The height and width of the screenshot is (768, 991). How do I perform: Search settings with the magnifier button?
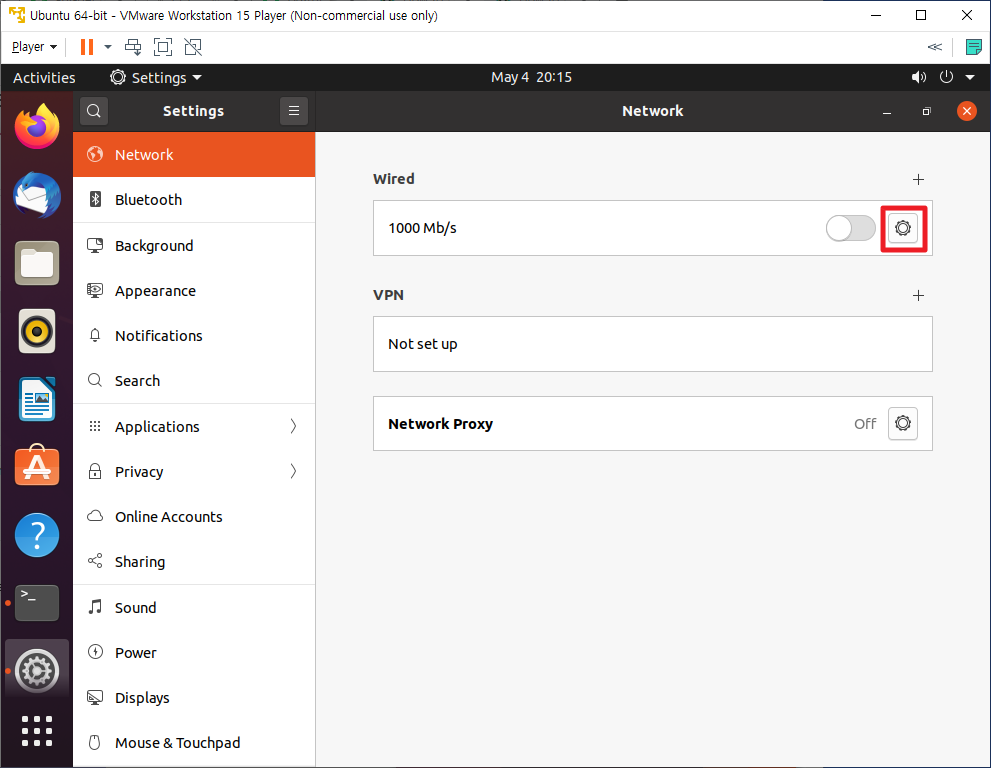click(94, 111)
